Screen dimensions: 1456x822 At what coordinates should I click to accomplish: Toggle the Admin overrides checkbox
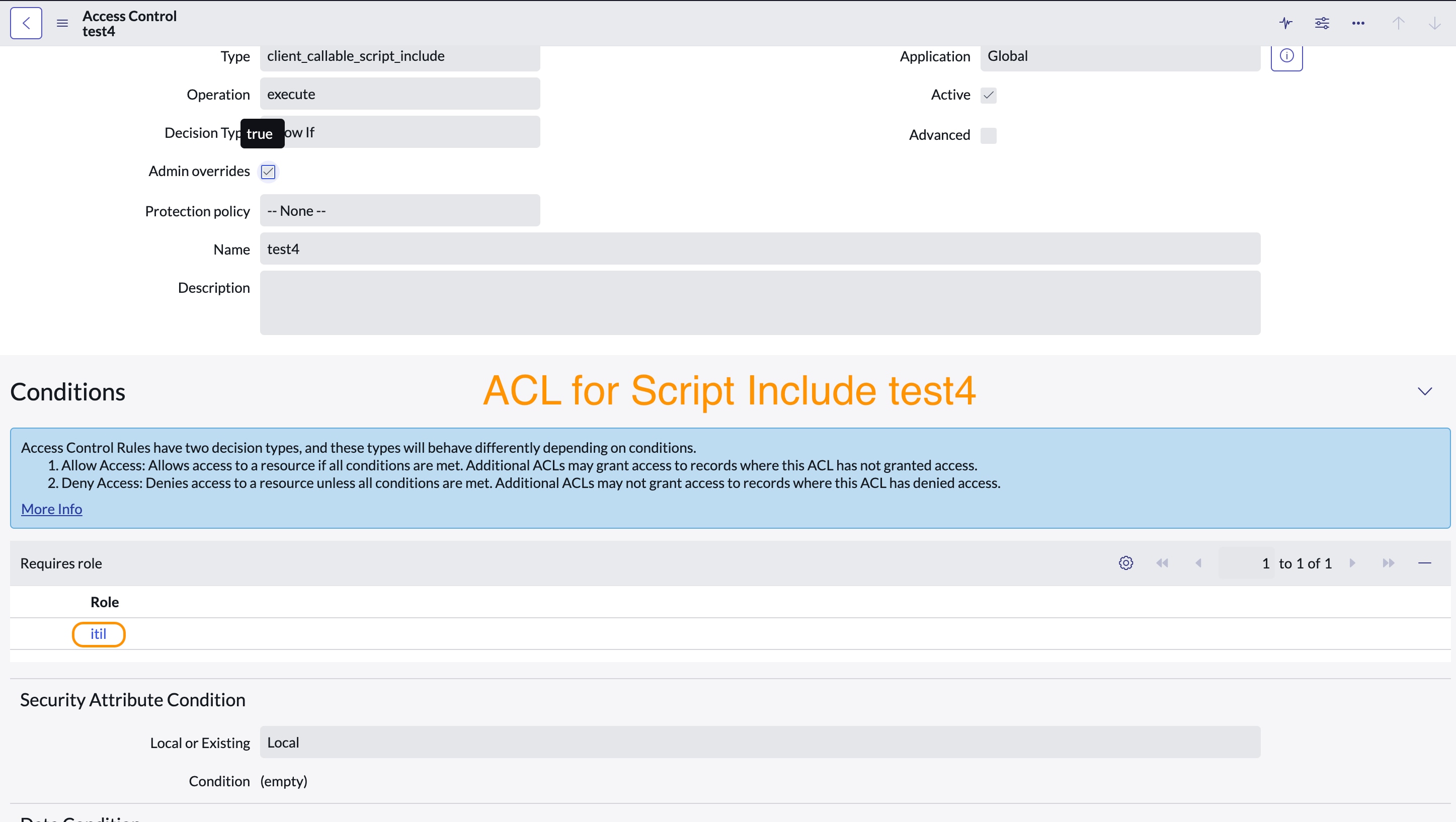tap(268, 172)
